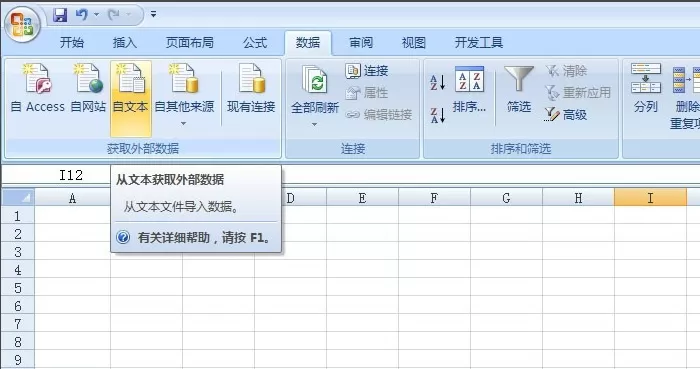Sort ascending A to Z
Screen dimensions: 700x369
pyautogui.click(x=438, y=82)
